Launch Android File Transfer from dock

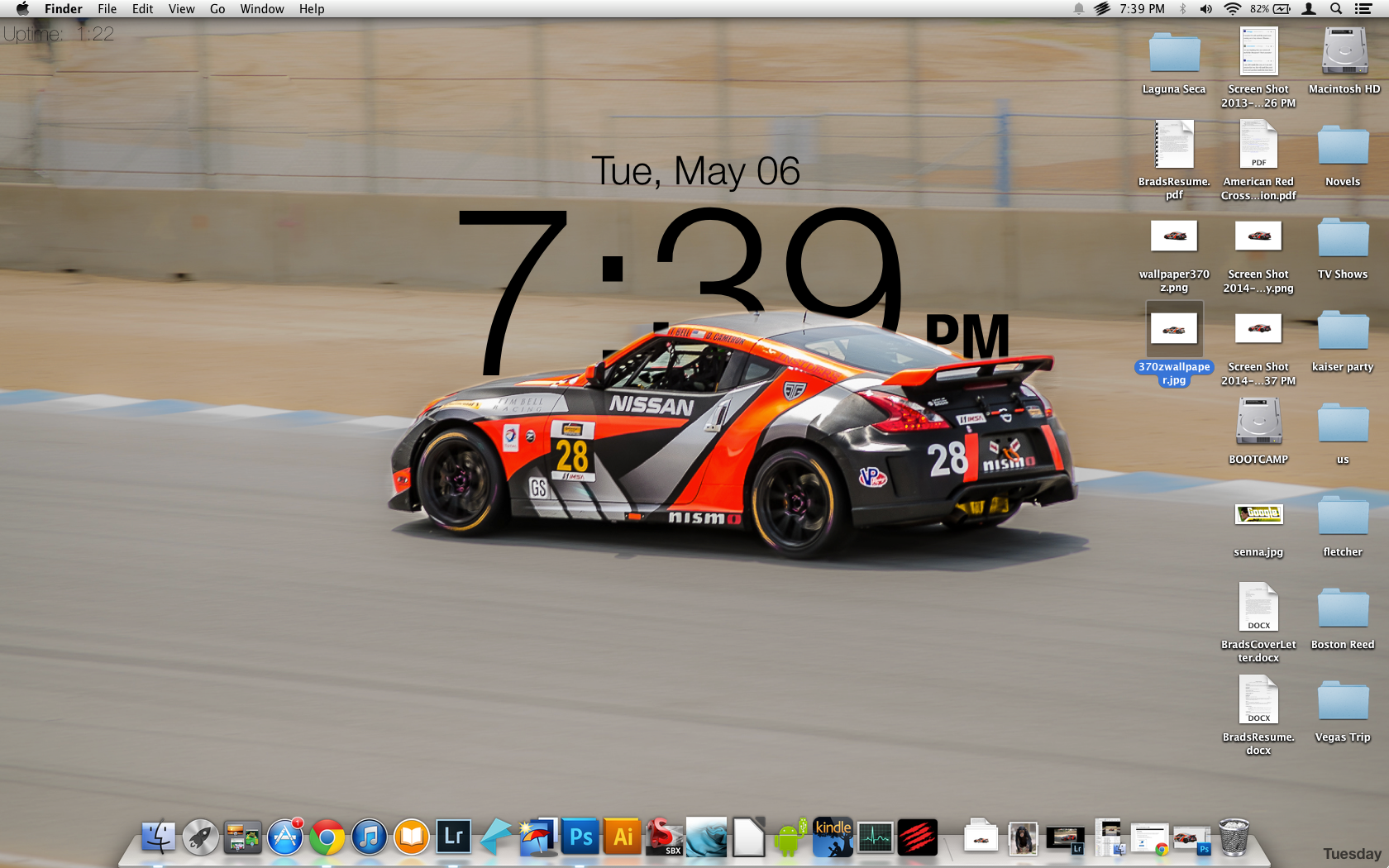point(791,837)
